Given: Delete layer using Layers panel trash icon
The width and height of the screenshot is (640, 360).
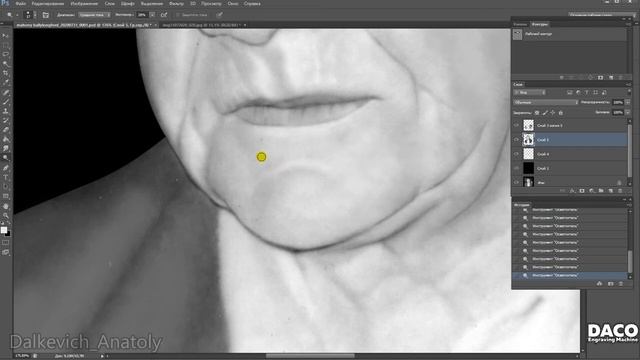Looking at the screenshot, I should [620, 191].
